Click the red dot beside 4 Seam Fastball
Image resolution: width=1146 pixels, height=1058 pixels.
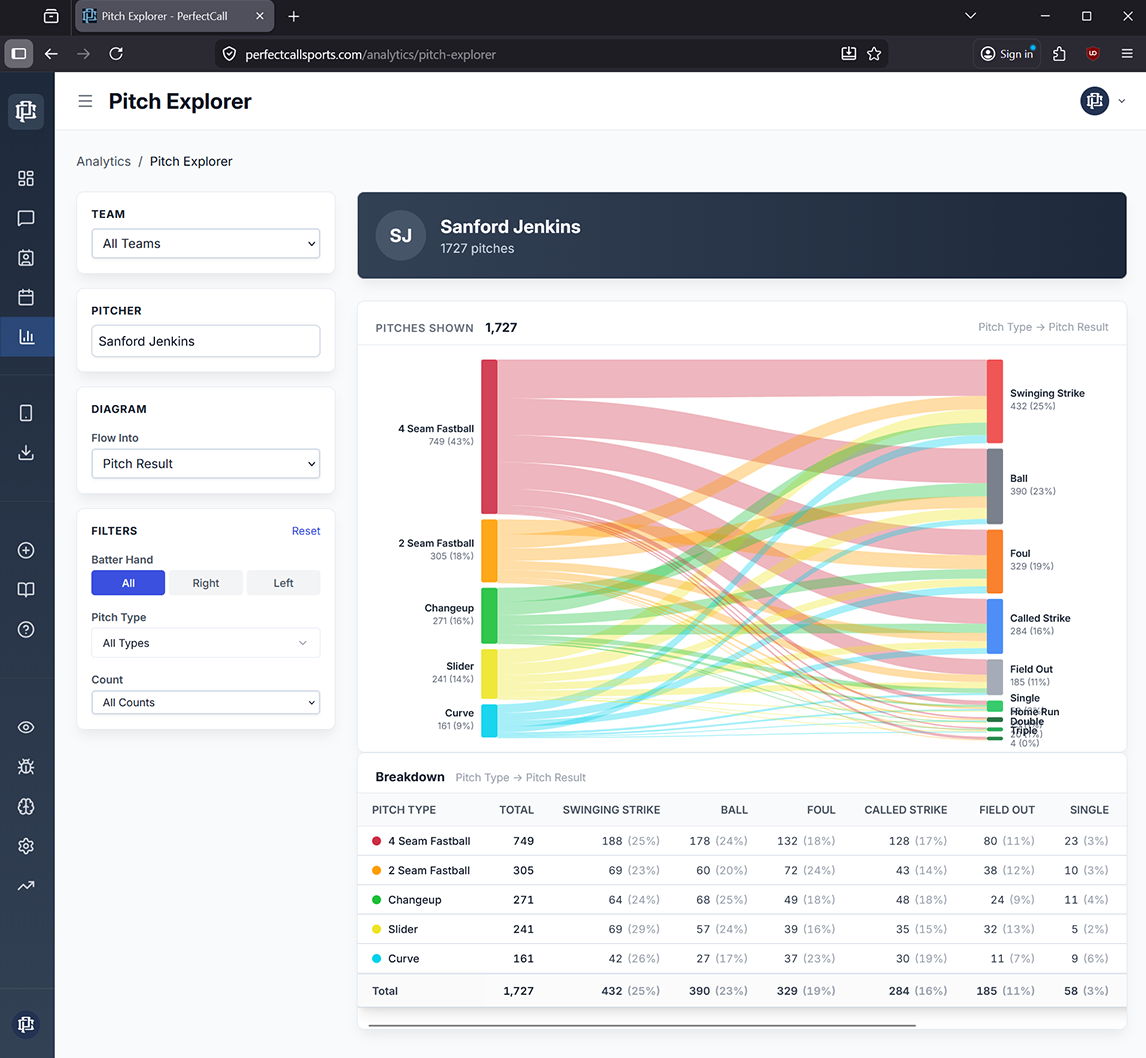tap(377, 841)
